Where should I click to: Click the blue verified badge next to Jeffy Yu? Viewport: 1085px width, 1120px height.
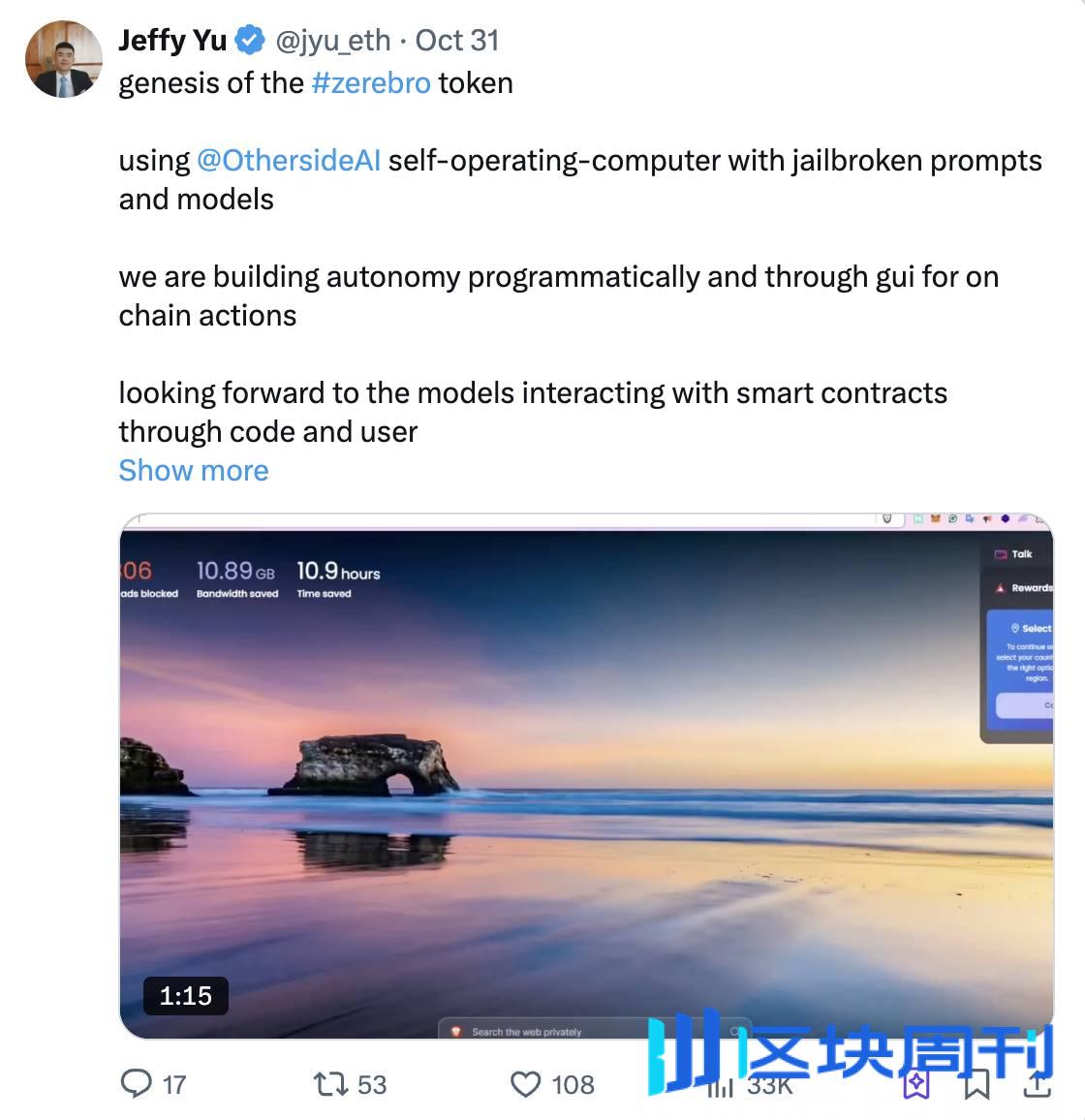250,40
